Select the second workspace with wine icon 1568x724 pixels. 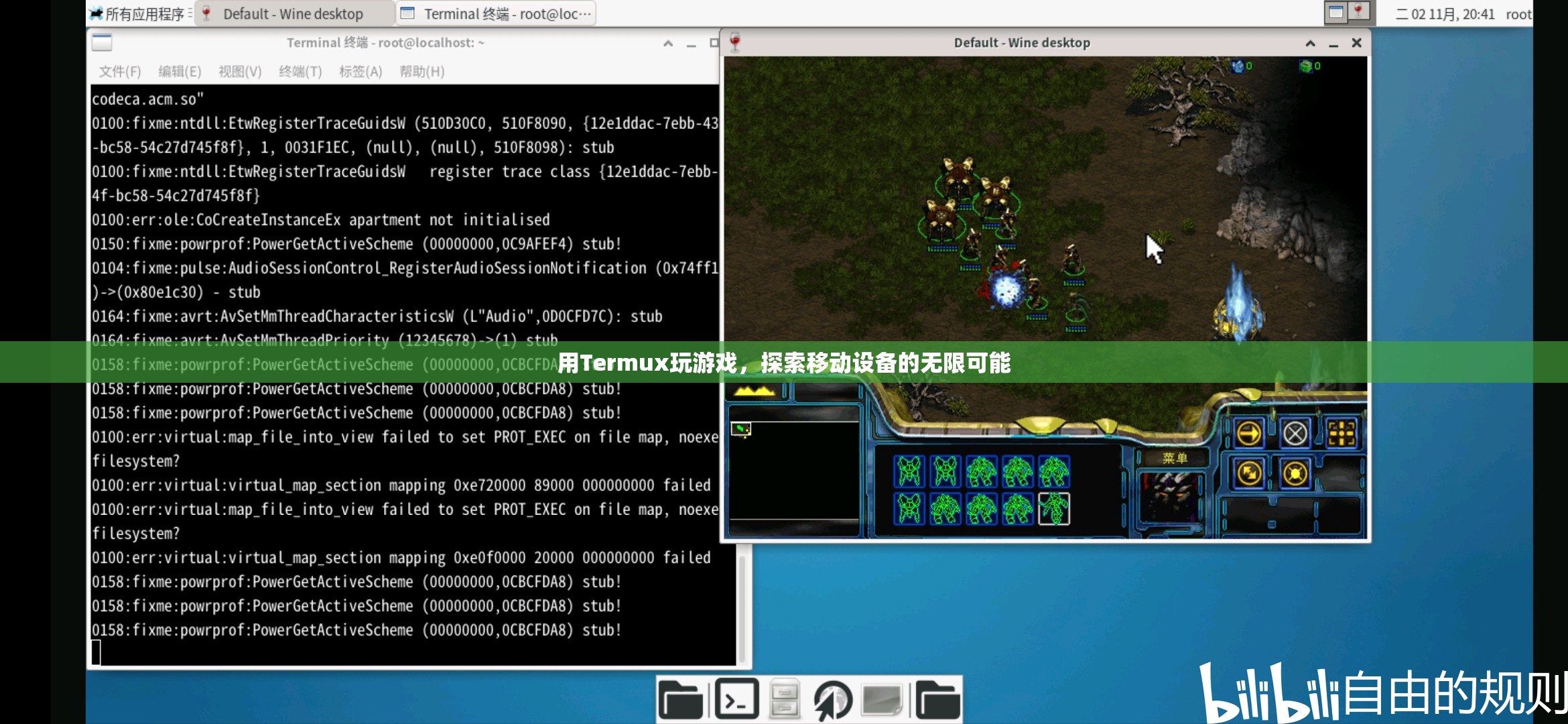tap(1358, 12)
